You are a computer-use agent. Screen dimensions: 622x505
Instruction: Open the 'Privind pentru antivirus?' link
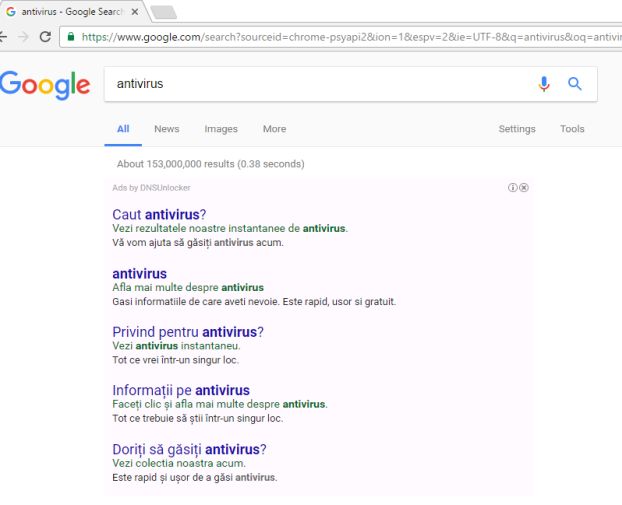(188, 332)
